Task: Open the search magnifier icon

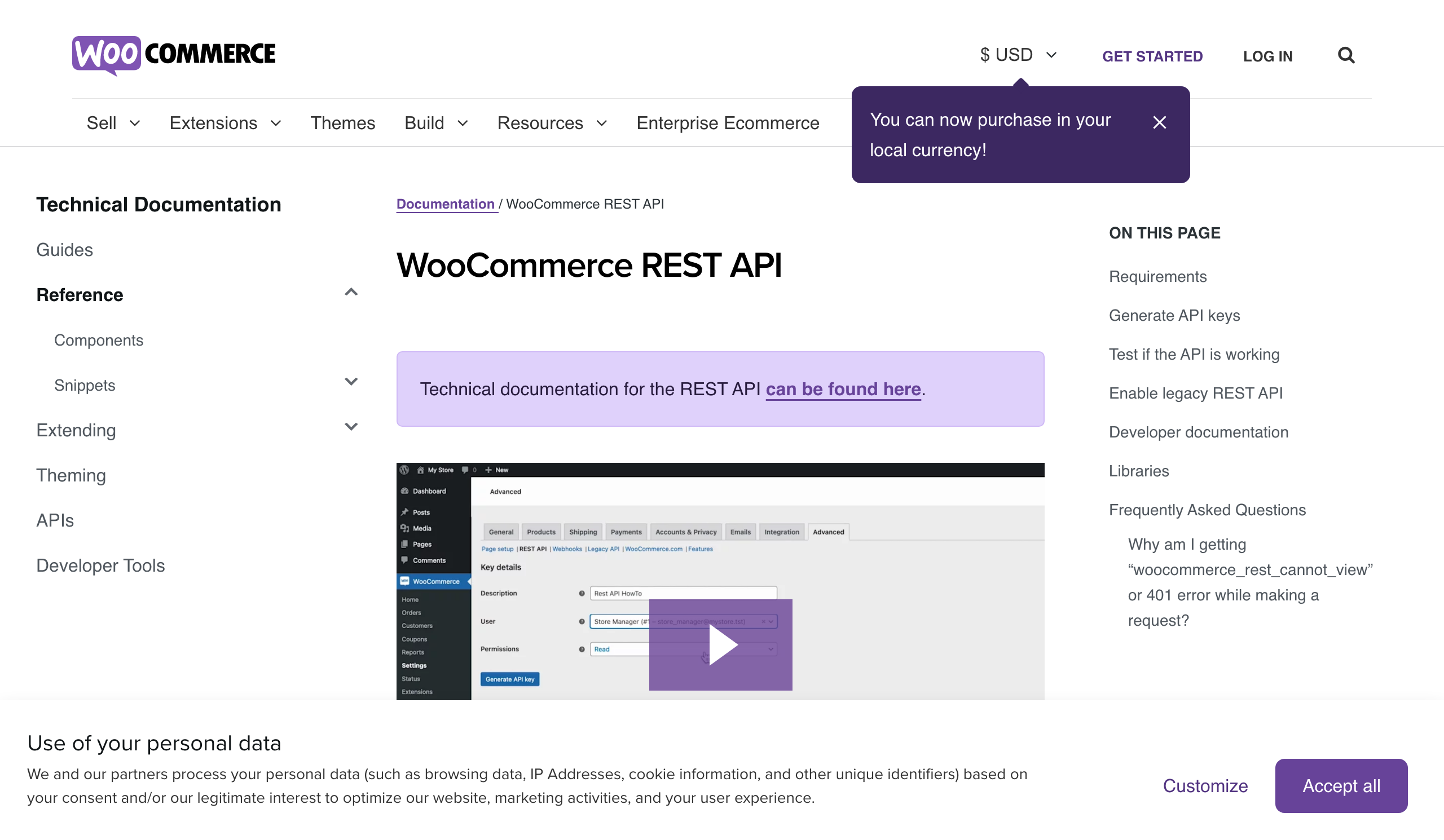Action: pyautogui.click(x=1346, y=56)
